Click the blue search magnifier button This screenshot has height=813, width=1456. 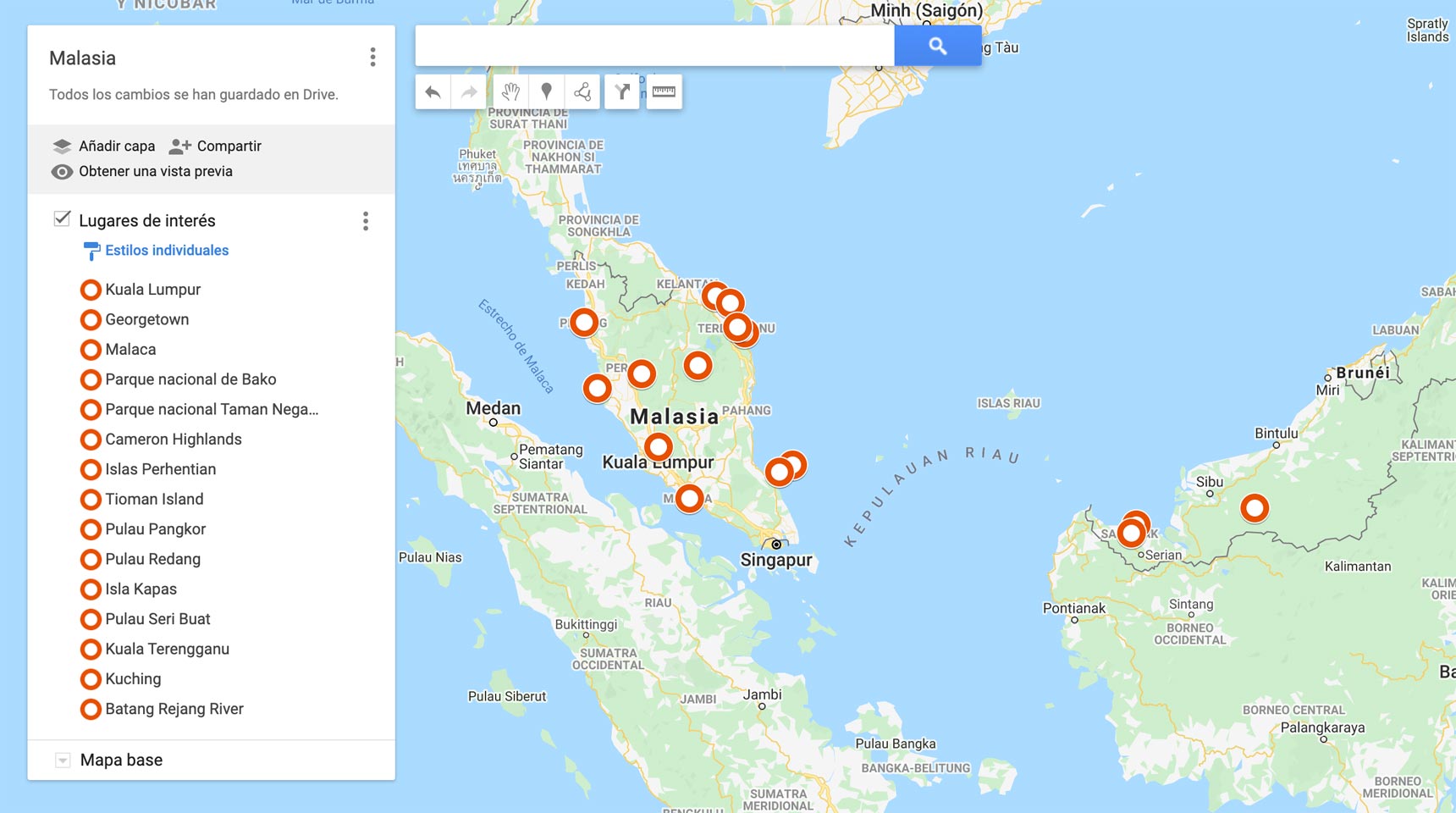937,46
